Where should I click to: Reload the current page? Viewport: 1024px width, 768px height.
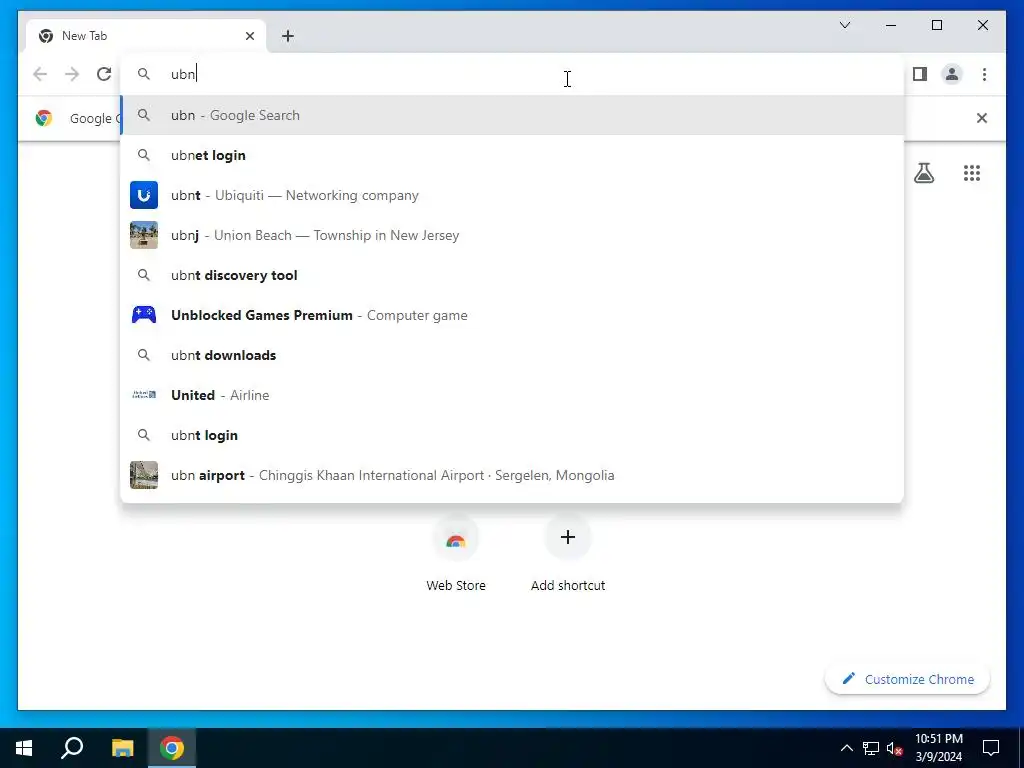pos(104,74)
